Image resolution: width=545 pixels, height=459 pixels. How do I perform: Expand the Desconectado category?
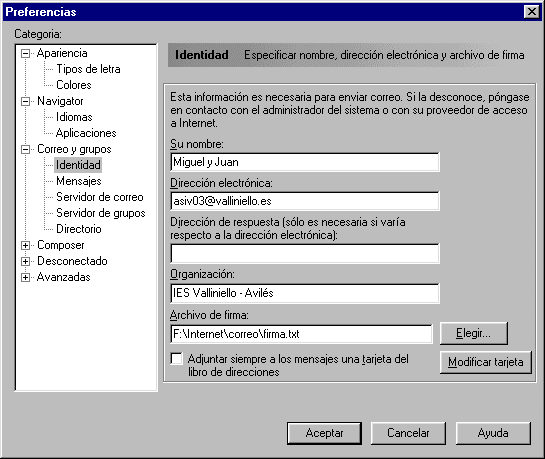click(x=25, y=261)
